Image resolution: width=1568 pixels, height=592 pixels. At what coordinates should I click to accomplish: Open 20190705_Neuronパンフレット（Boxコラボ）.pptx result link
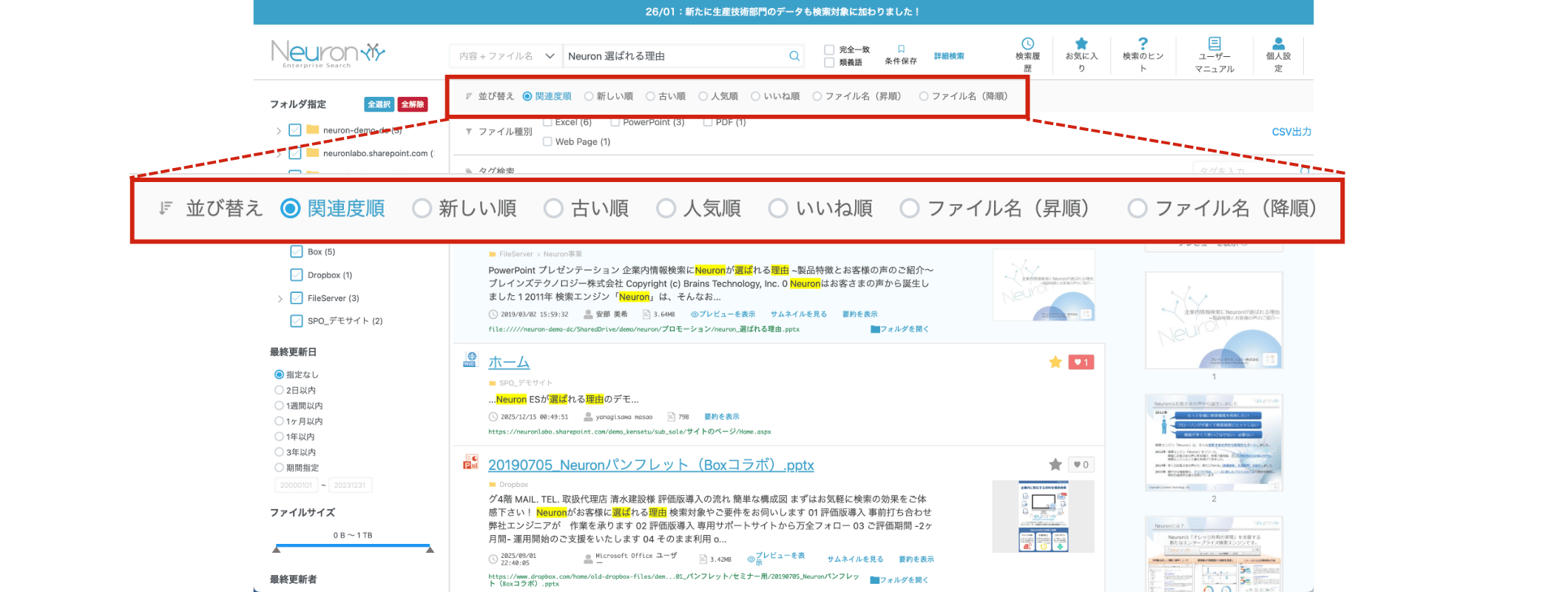coord(651,465)
